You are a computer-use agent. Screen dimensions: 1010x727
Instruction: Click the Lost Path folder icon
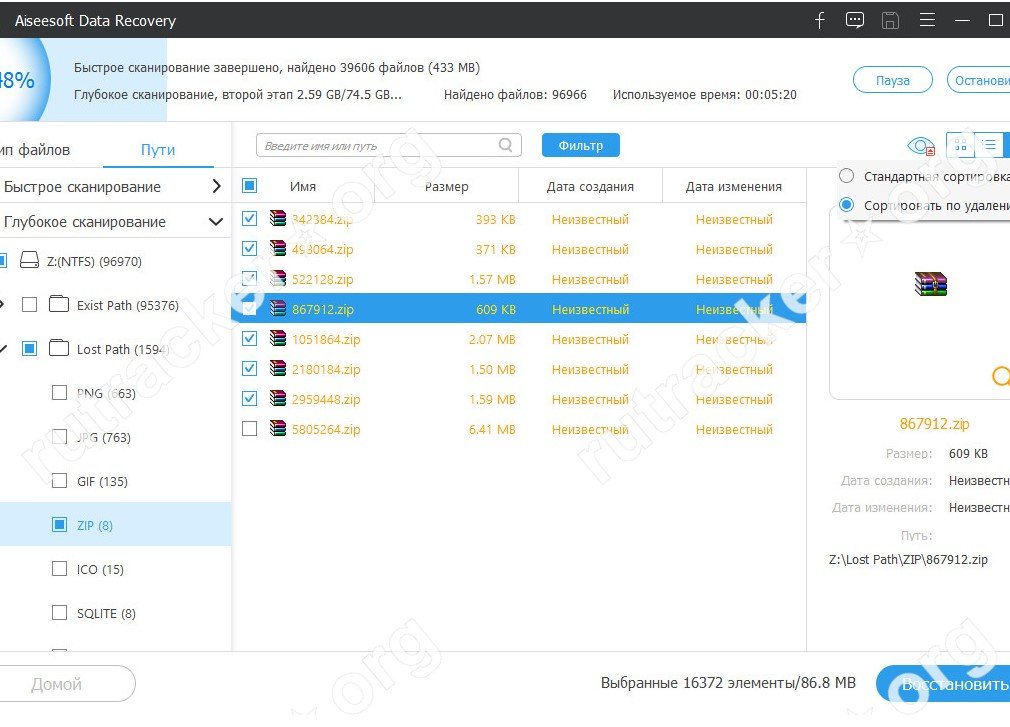pyautogui.click(x=59, y=348)
